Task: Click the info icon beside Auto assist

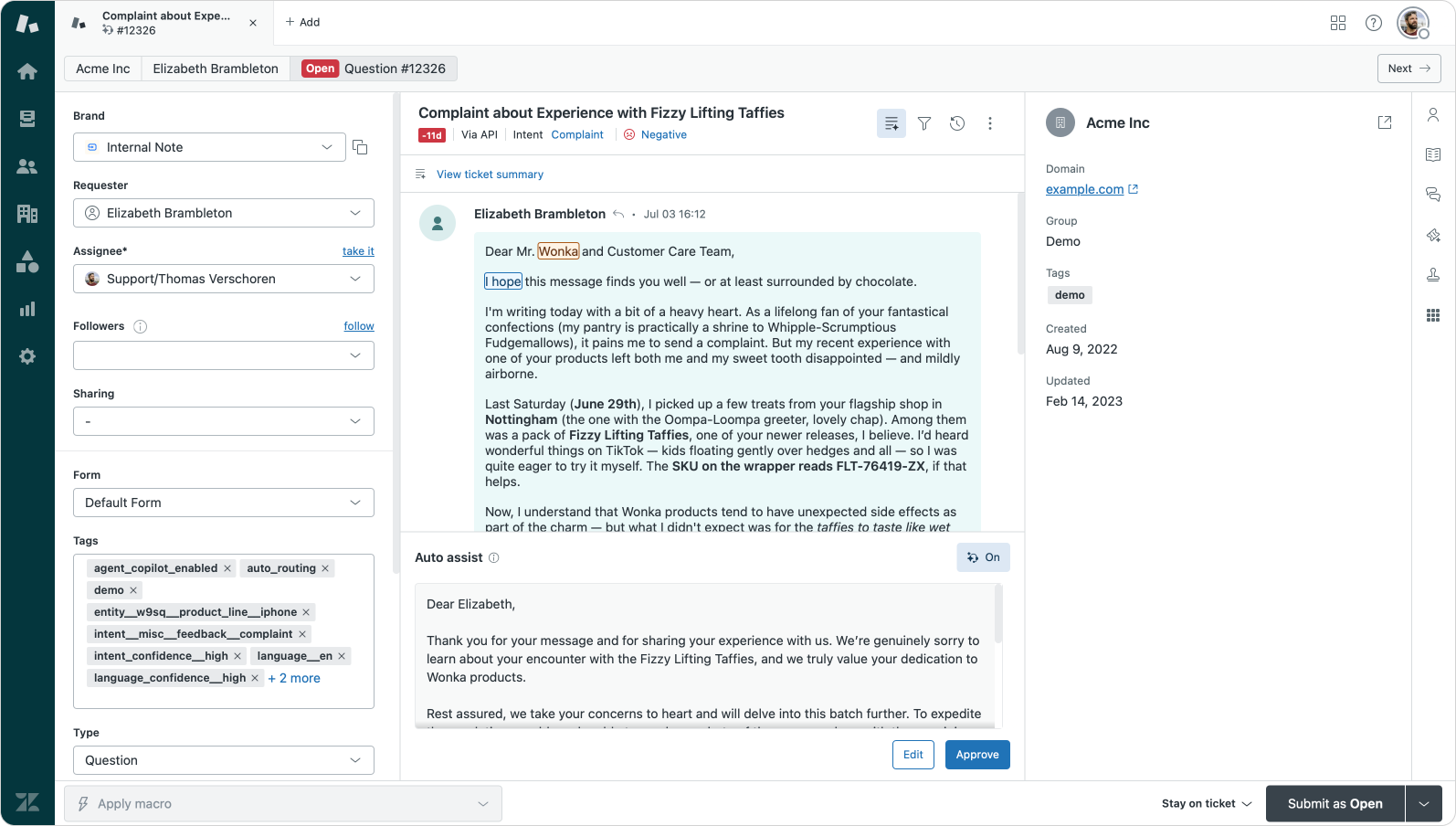Action: (494, 557)
